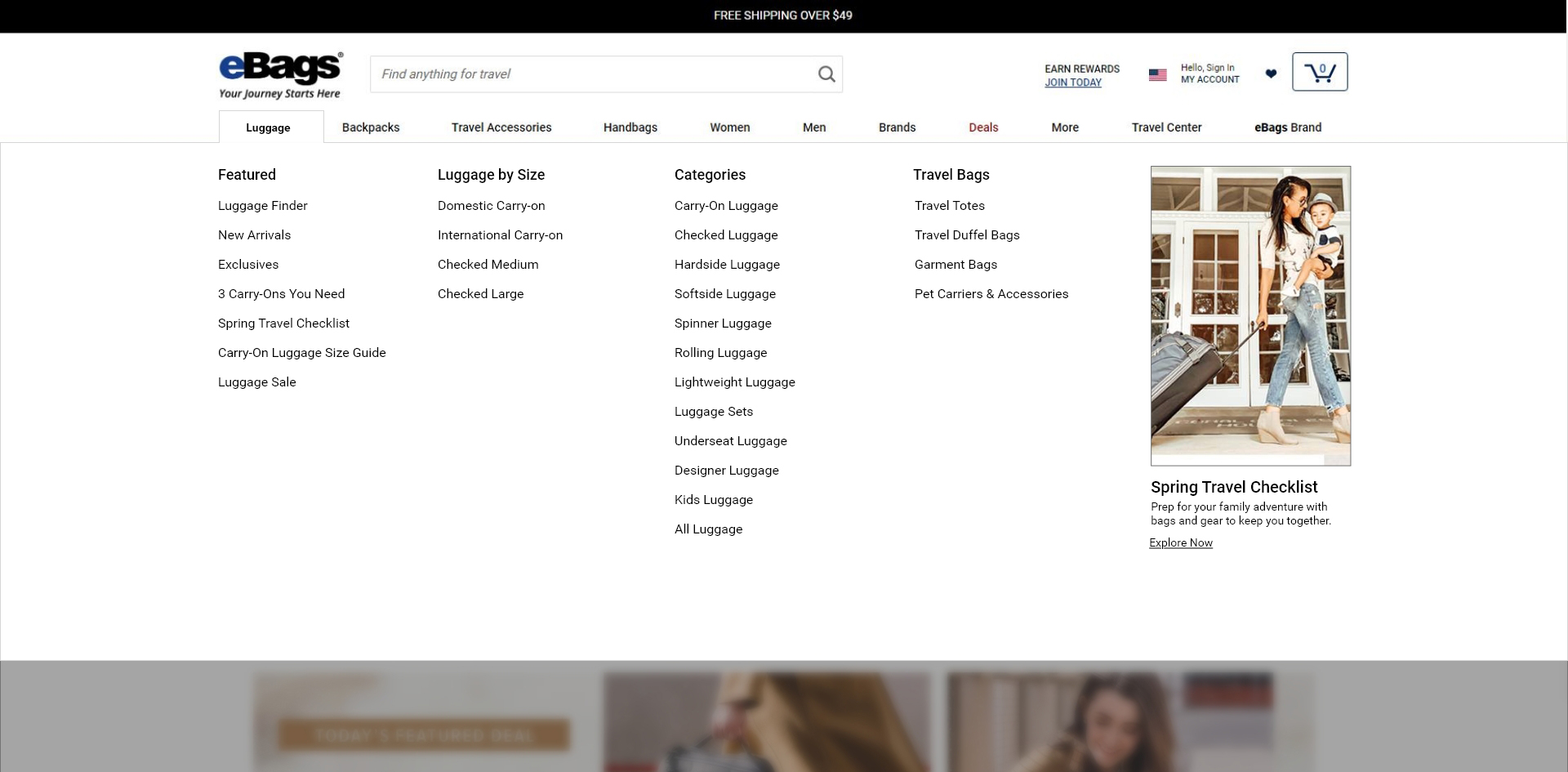Screen dimensions: 1568x772
Task: View All Luggage
Action: pos(709,529)
